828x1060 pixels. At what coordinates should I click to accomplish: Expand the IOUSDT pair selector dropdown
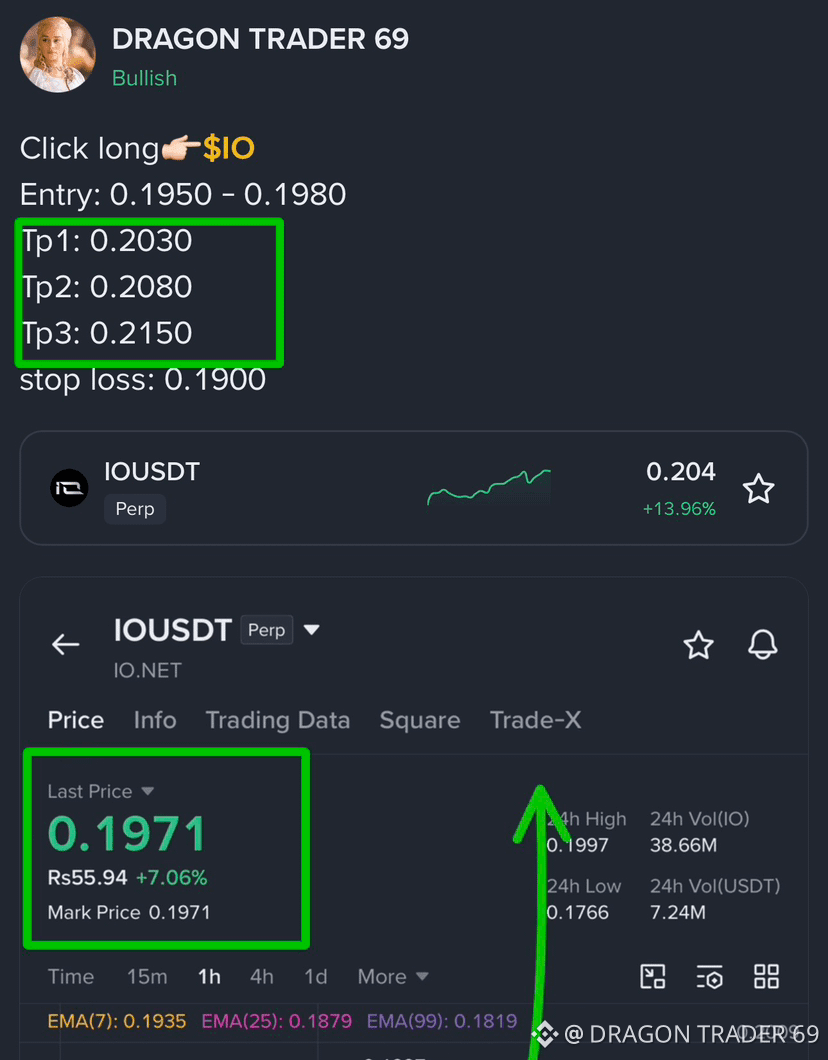tap(312, 630)
